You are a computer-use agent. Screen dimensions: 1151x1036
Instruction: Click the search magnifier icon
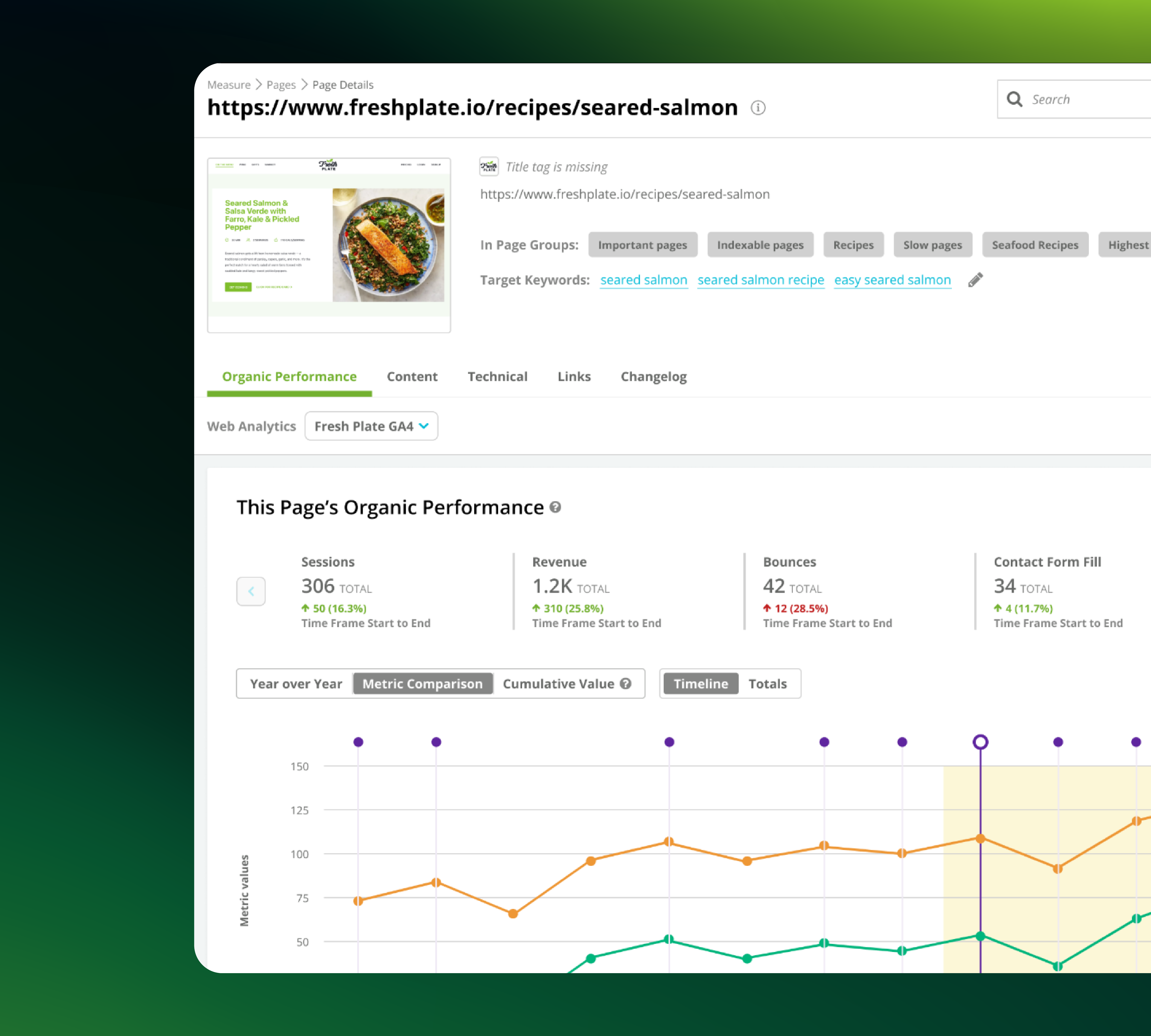coord(1014,99)
